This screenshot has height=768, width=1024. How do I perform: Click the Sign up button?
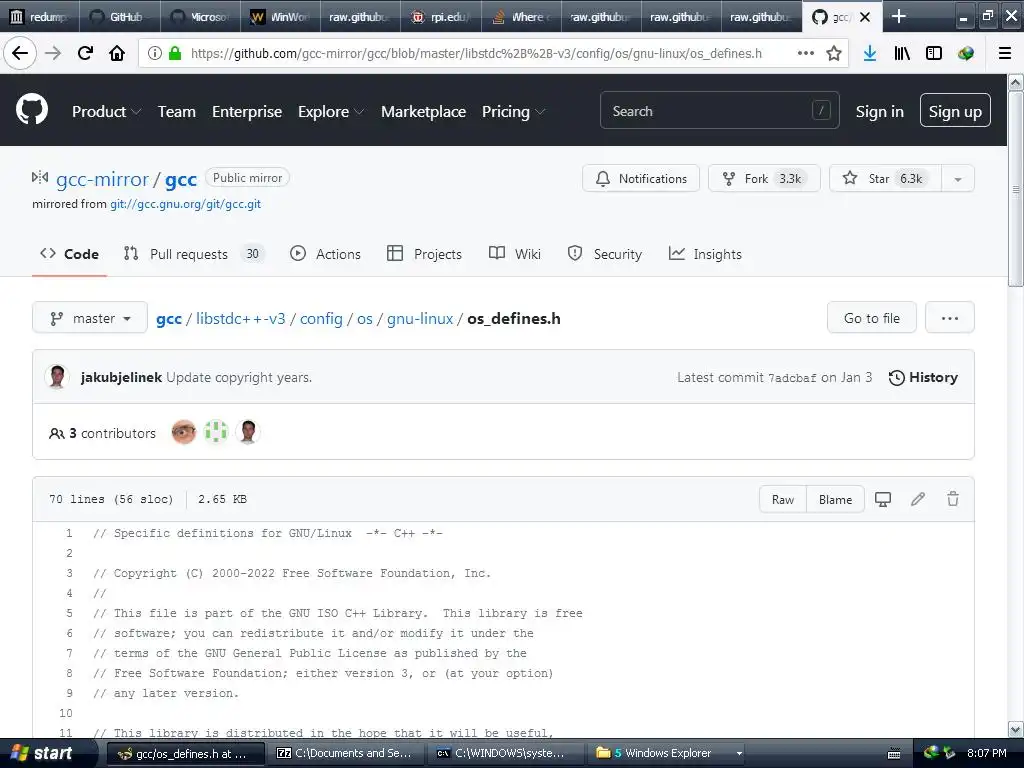955,110
